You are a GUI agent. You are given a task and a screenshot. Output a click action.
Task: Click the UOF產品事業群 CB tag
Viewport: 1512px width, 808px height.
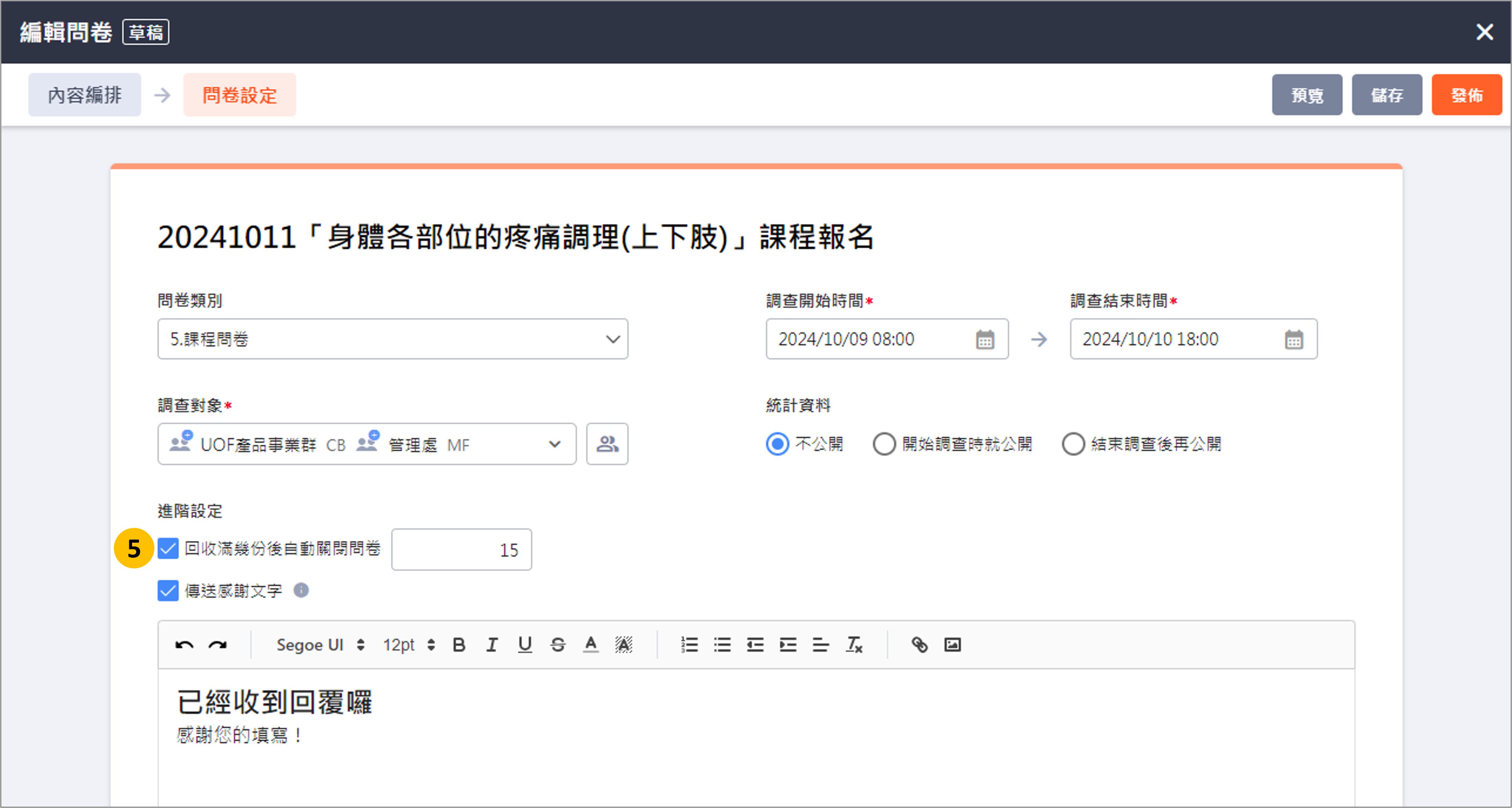258,444
